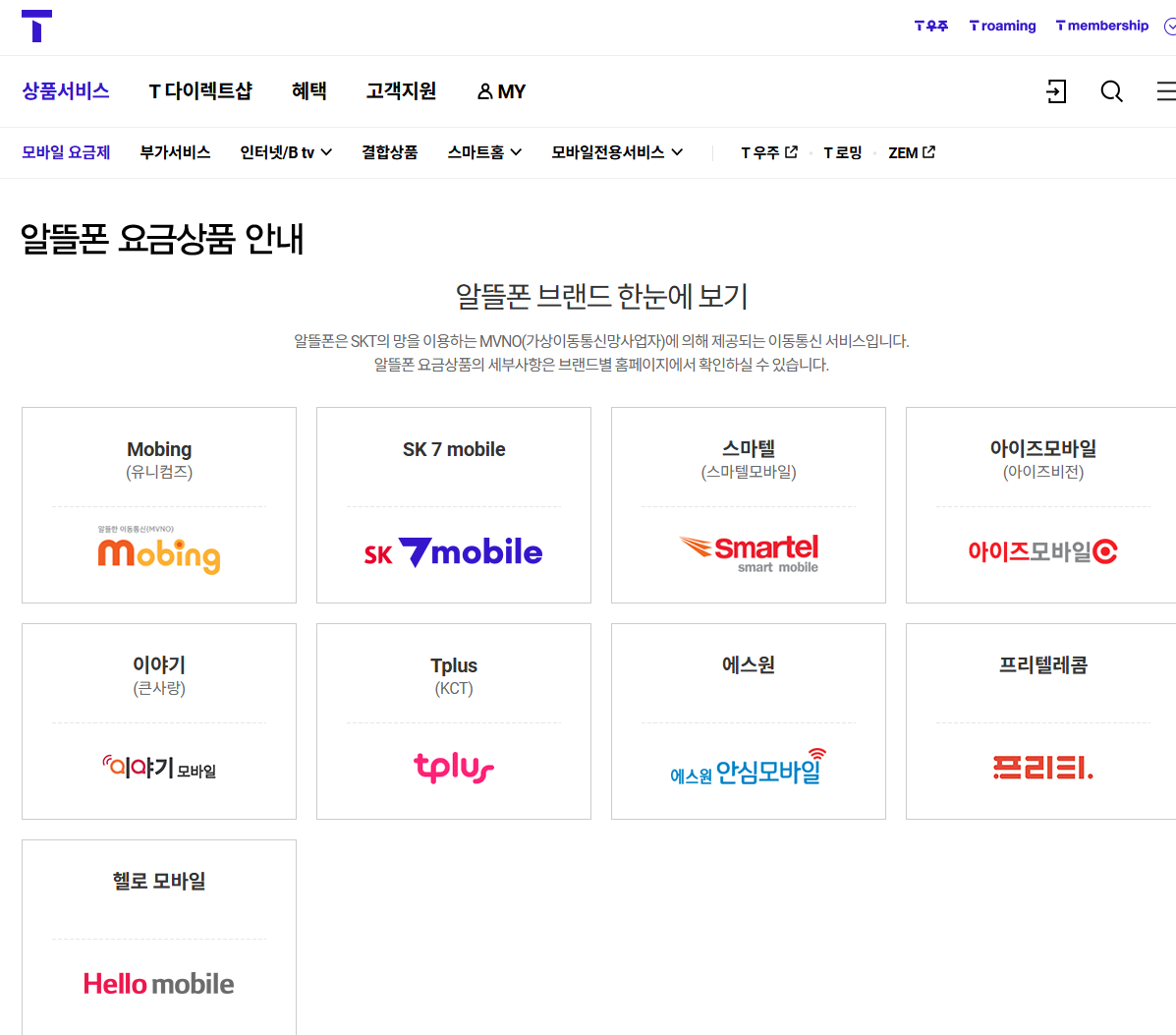1176x1035 pixels.
Task: Click the 스마텔 Smartel brand card
Action: pos(748,504)
